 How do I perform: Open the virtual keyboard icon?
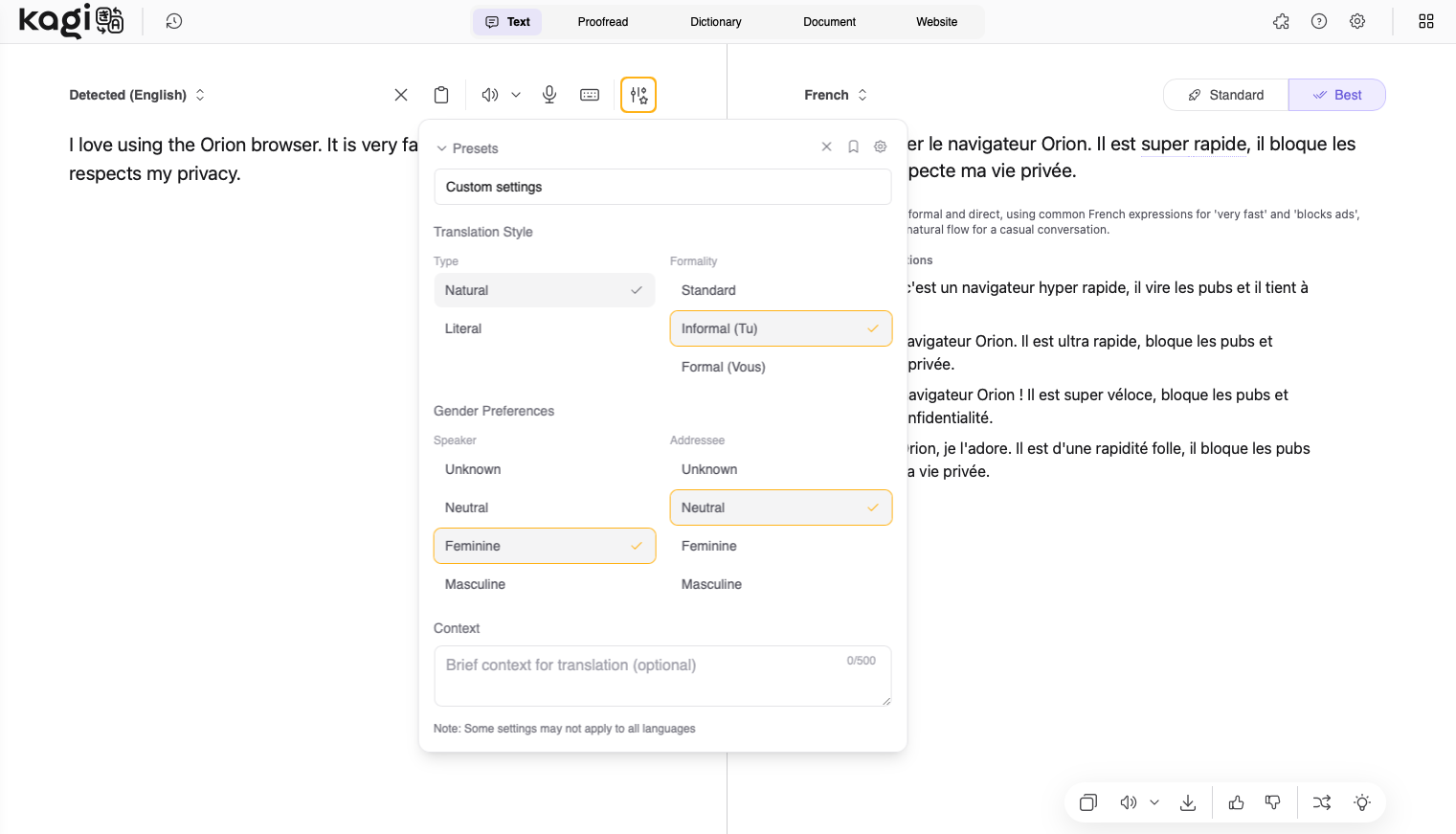tap(590, 95)
